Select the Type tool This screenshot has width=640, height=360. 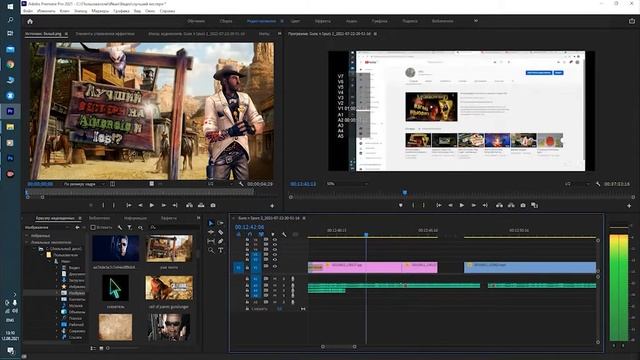pyautogui.click(x=221, y=250)
